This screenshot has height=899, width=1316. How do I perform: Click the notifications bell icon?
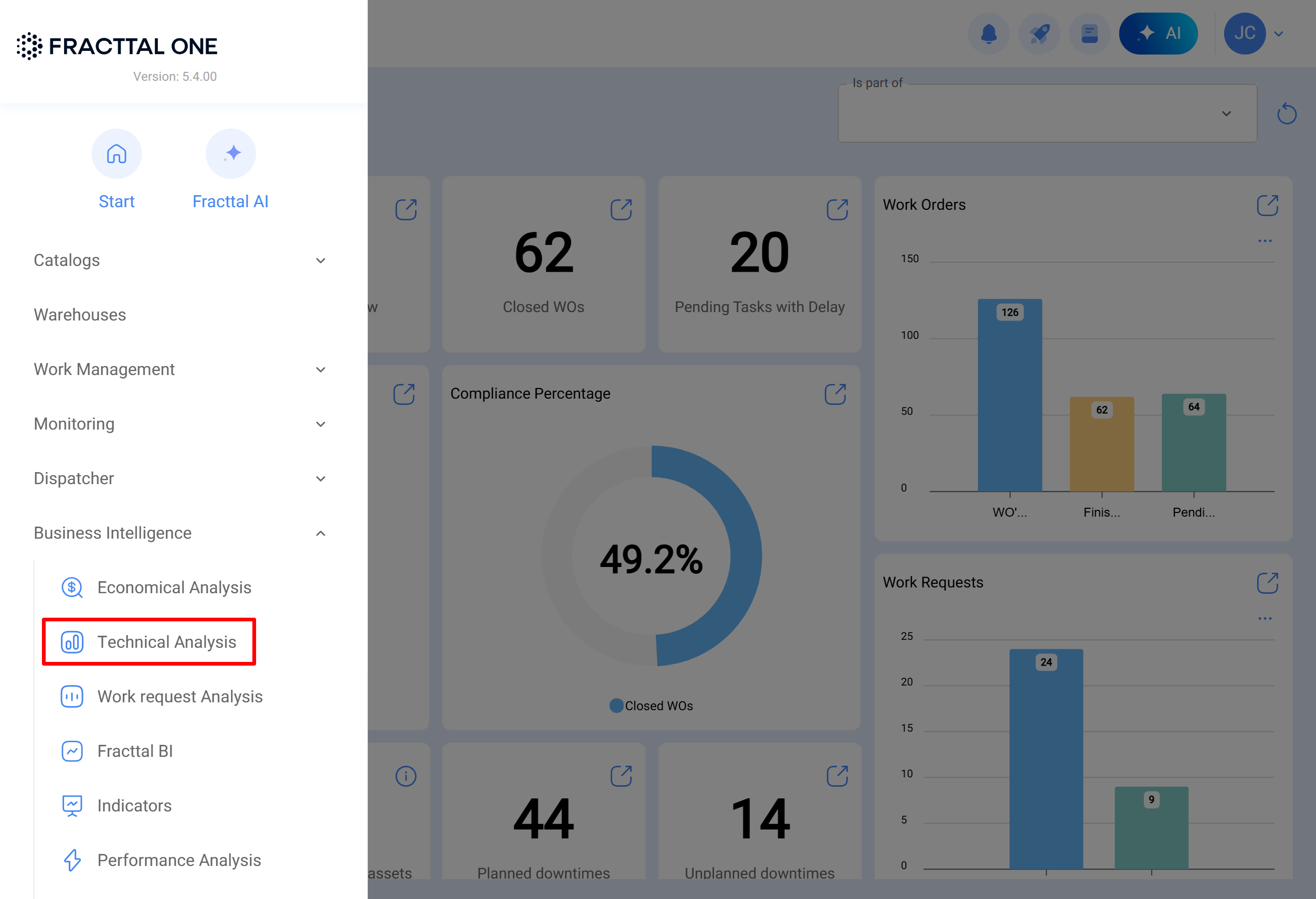[988, 34]
